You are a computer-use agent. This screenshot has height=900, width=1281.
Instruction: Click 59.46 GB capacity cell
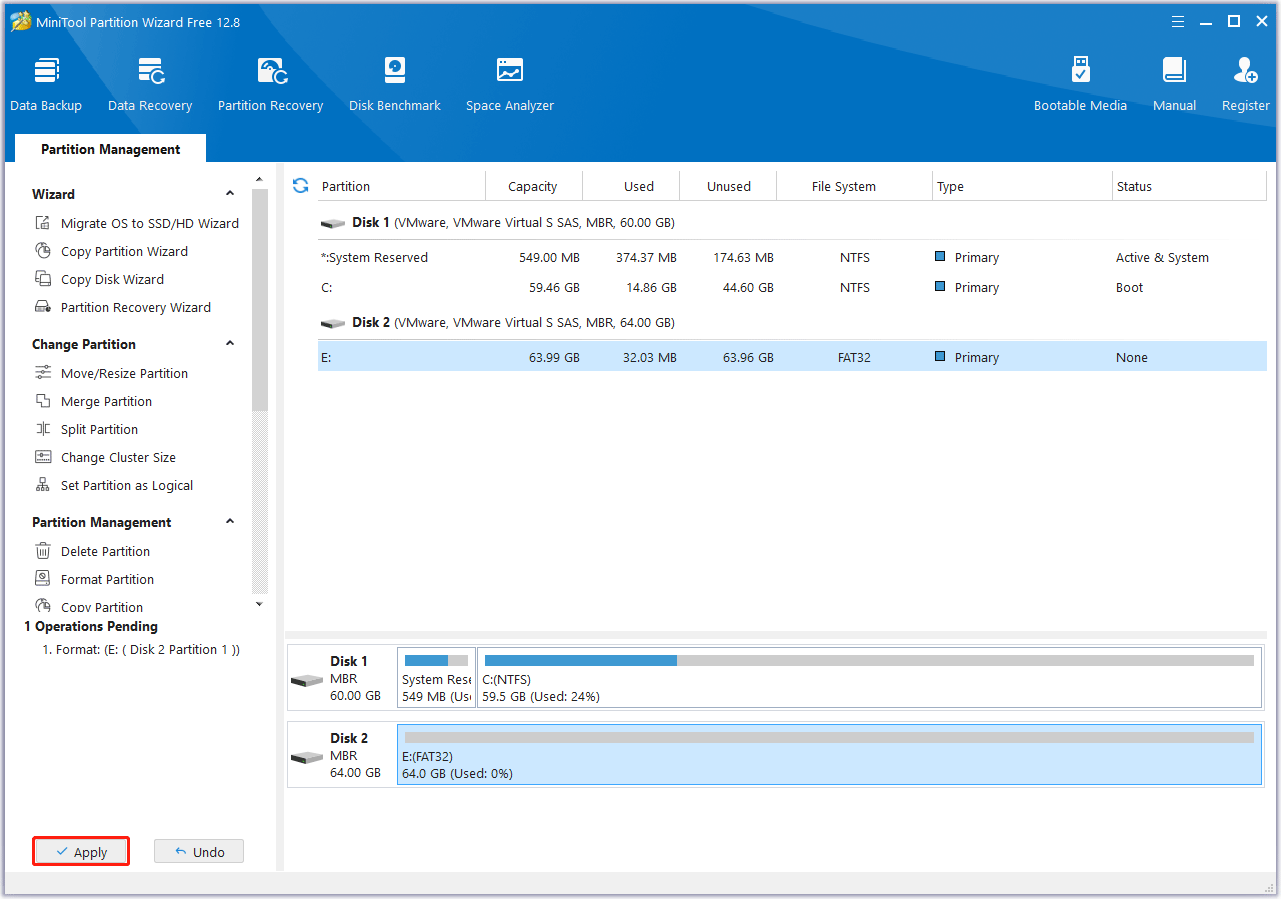click(554, 287)
